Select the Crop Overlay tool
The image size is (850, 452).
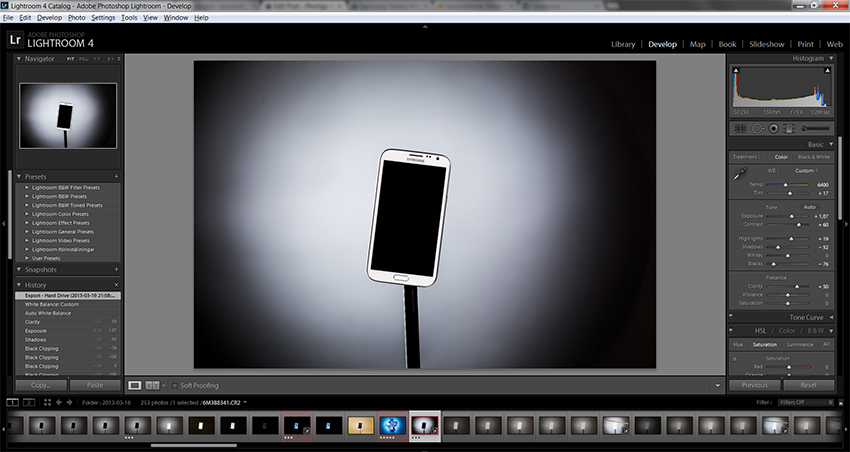[740, 128]
